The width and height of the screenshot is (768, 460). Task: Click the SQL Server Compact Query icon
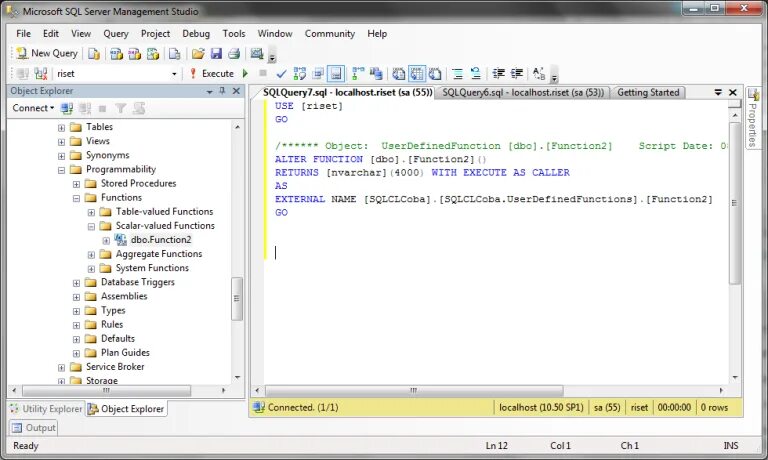[174, 53]
